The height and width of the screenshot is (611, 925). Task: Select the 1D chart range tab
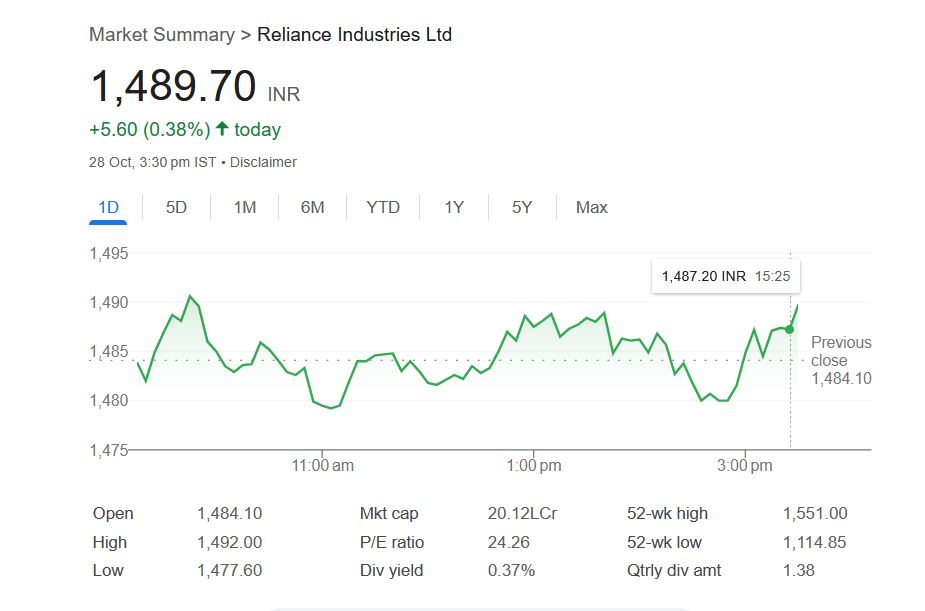[x=108, y=207]
